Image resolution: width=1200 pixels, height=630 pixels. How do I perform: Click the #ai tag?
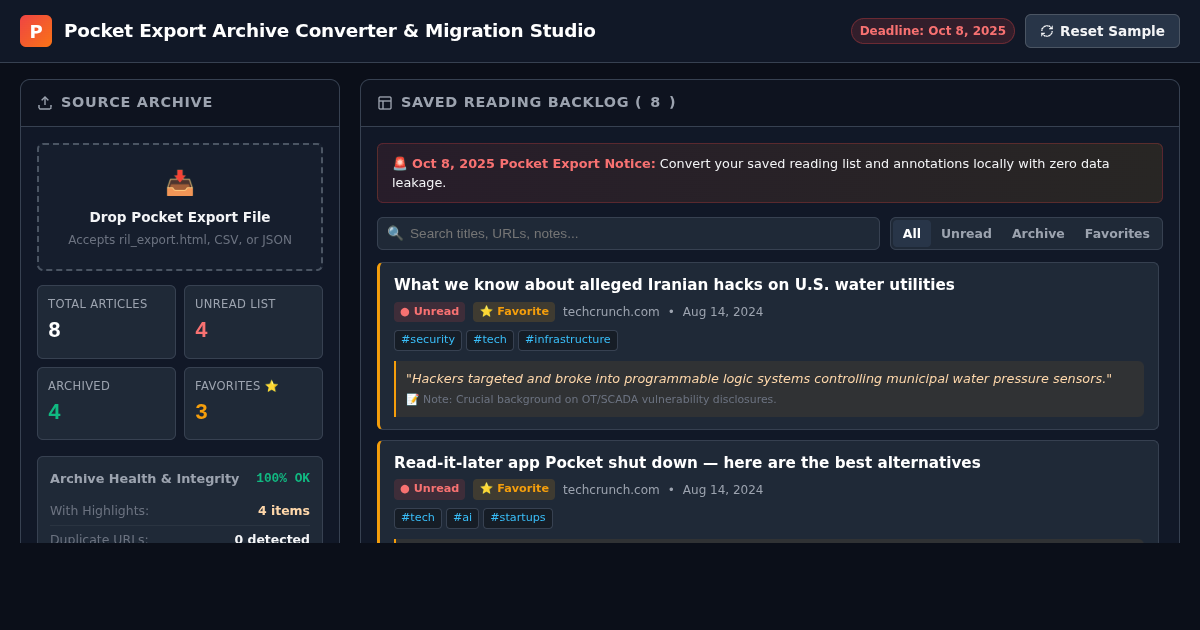(462, 518)
